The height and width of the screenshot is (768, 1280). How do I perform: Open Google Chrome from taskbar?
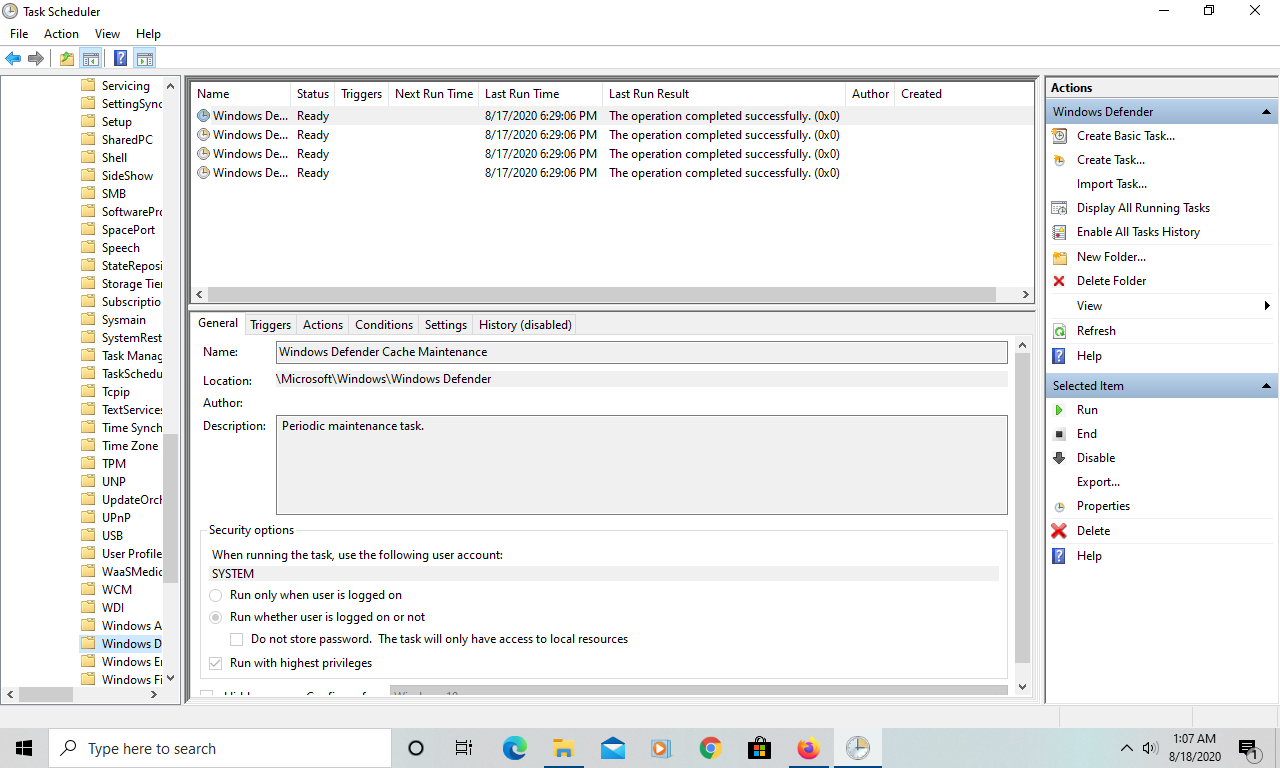point(710,748)
